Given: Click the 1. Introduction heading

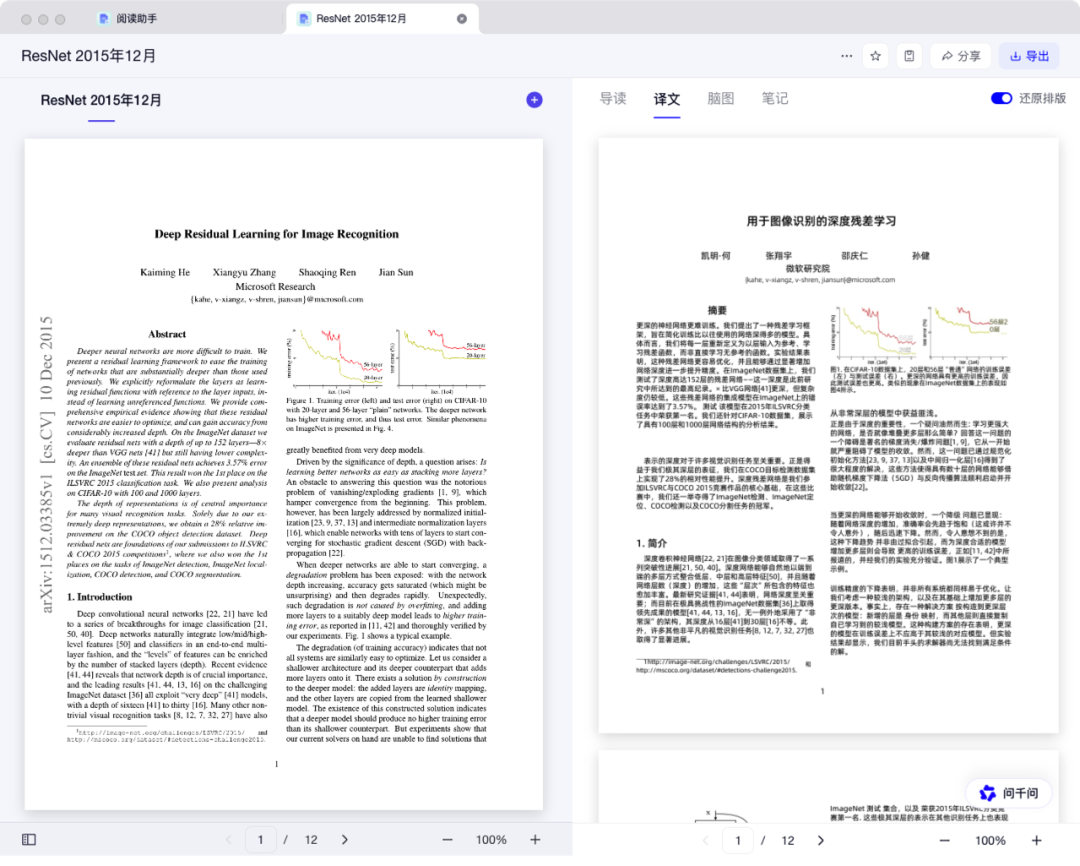Looking at the screenshot, I should pos(100,597).
